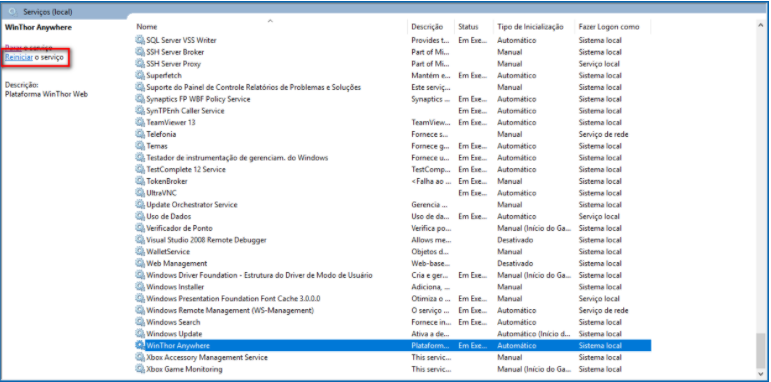Click the Xbox Game Monitoring gear icon
This screenshot has height=382, width=771.
point(140,369)
